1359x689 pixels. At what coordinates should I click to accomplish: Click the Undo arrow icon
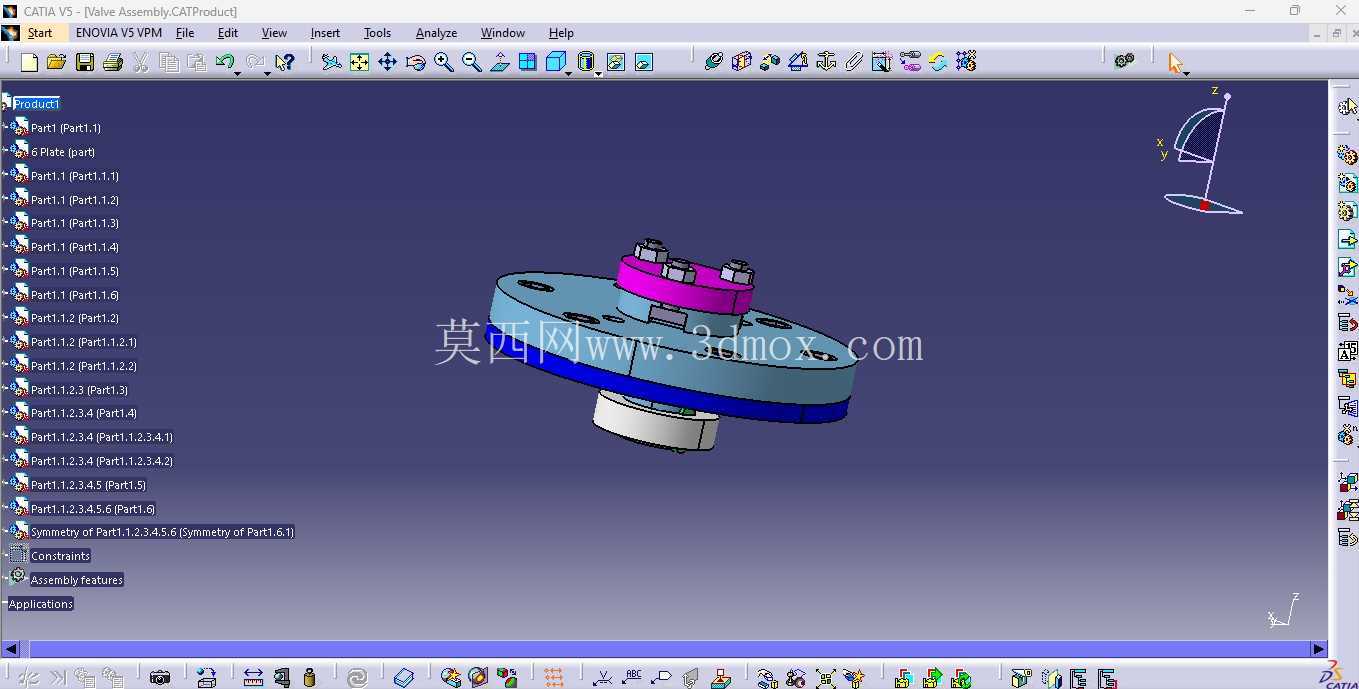[x=225, y=62]
